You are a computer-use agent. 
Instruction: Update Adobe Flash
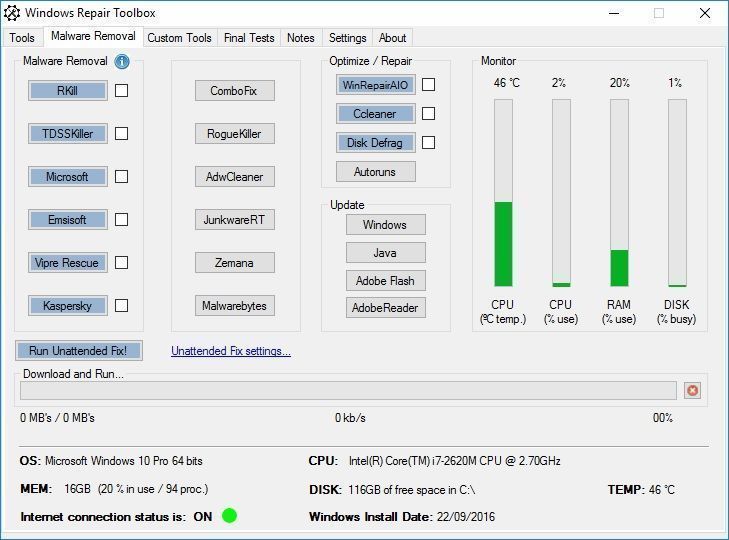385,280
